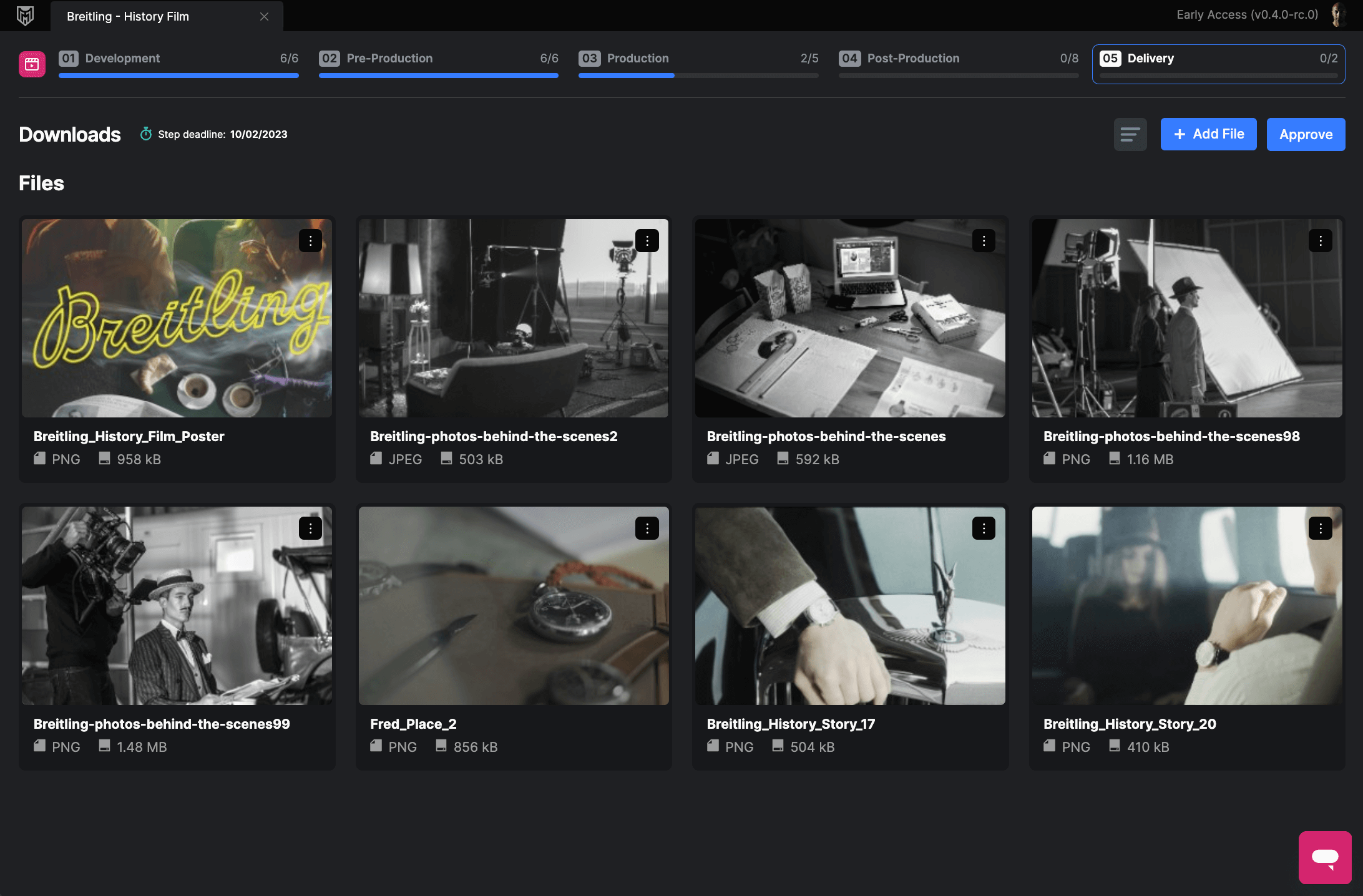Click the disk size icon beside 504 kB
This screenshot has width=1363, height=896.
778,746
